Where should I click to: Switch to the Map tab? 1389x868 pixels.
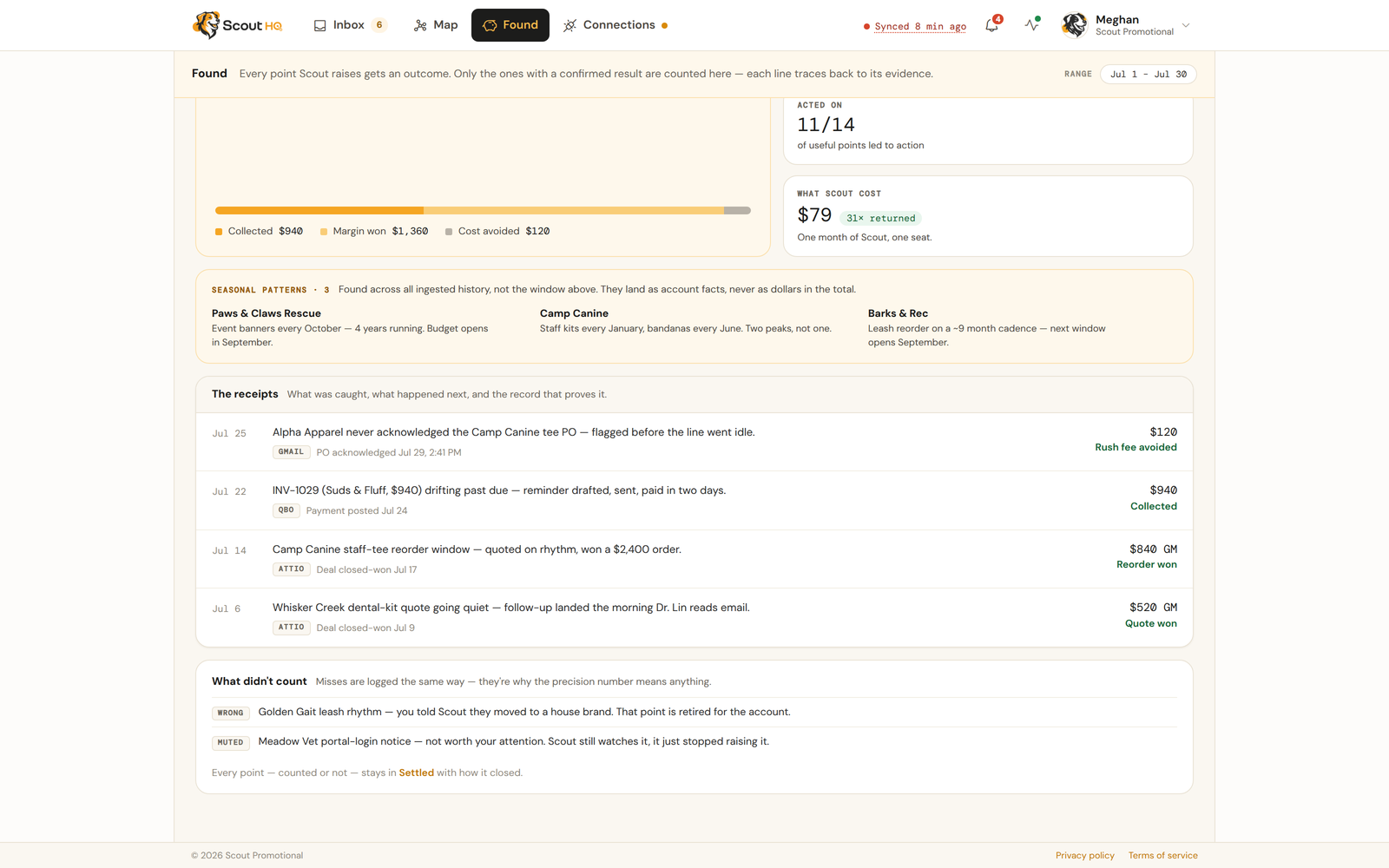pyautogui.click(x=436, y=25)
